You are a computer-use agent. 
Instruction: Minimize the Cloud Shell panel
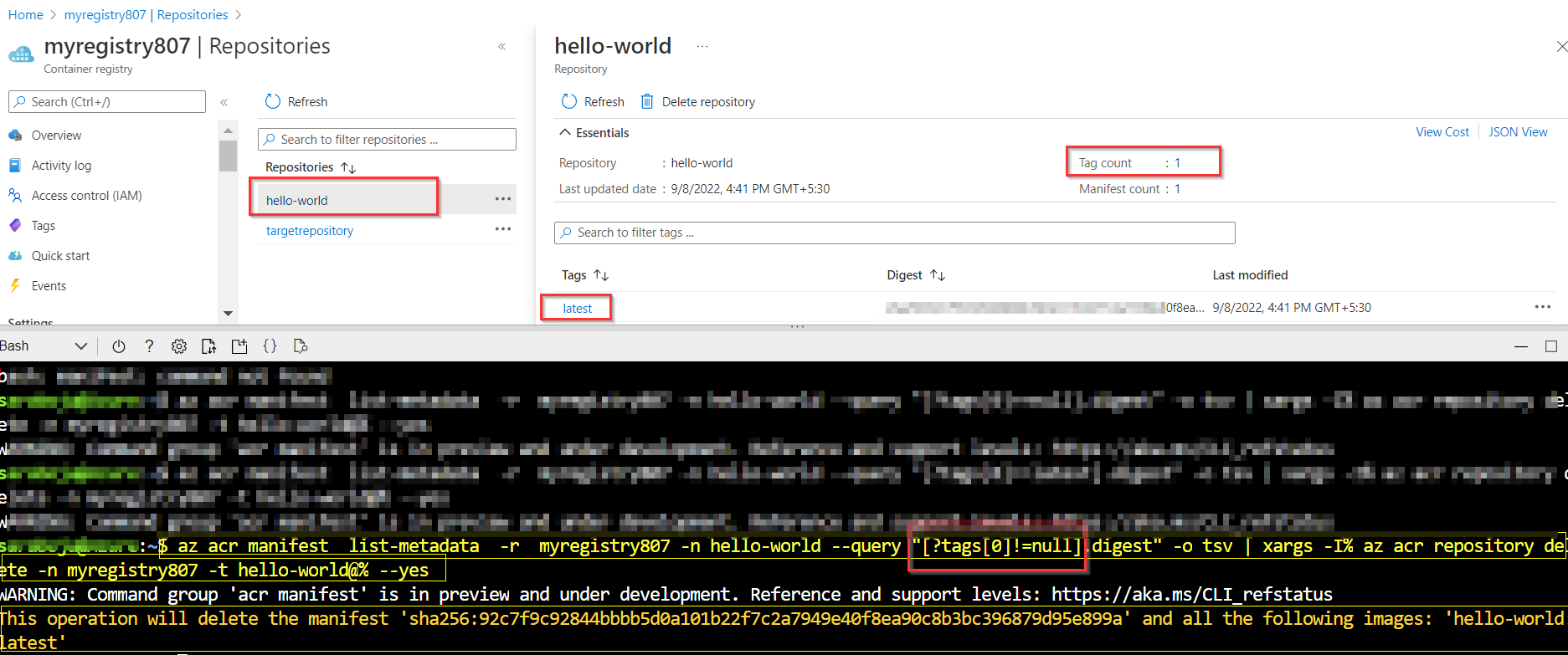(1521, 346)
